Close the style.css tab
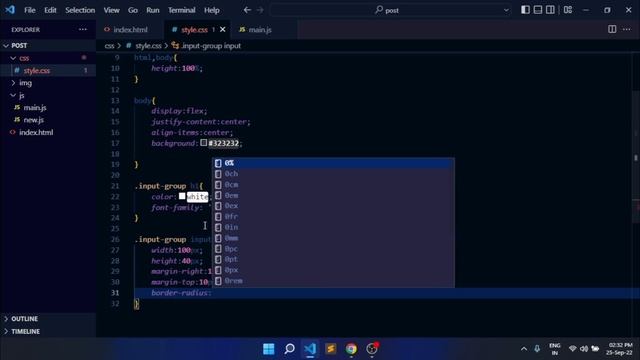Viewport: 640px width, 360px height. click(222, 29)
